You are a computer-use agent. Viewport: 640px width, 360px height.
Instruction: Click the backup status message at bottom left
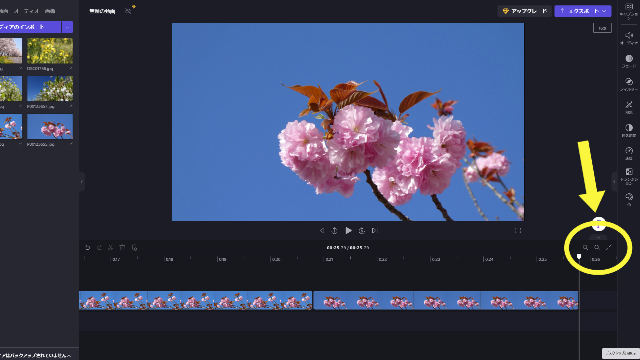(36, 356)
